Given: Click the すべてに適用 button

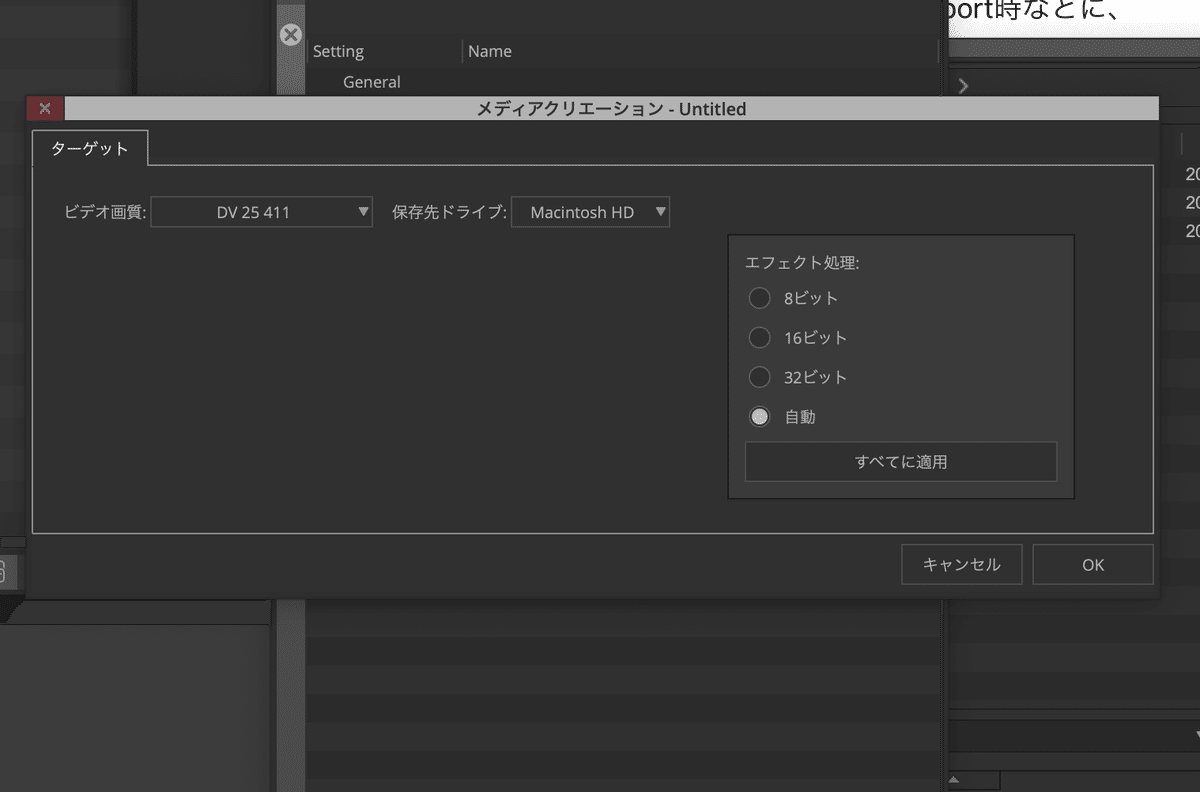Looking at the screenshot, I should coord(900,461).
